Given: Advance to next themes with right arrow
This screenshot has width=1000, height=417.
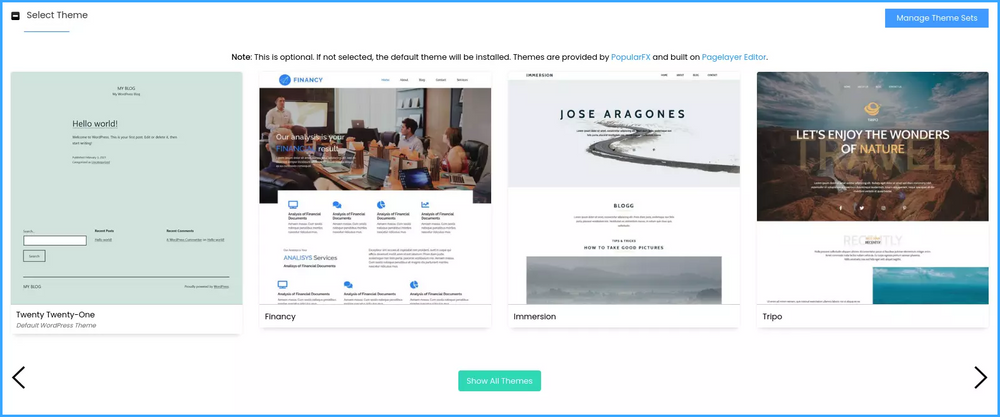Looking at the screenshot, I should click(980, 377).
